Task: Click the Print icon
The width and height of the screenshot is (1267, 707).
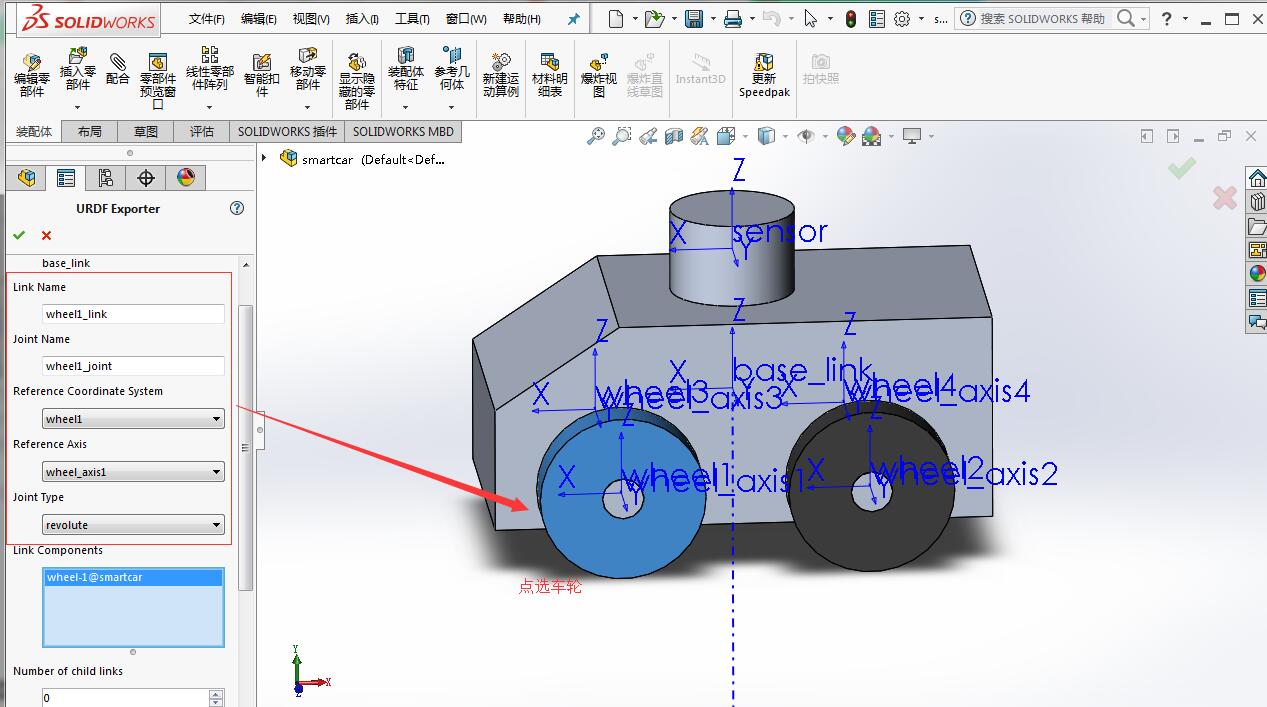Action: [x=733, y=18]
